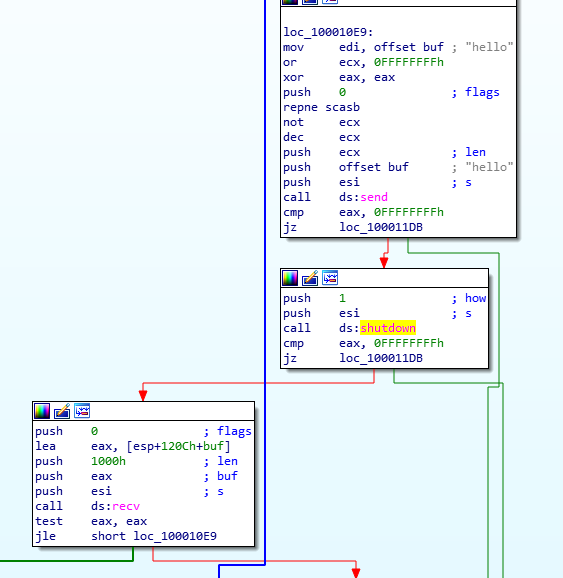
Task: Click push ecx line with len comment
Action: tap(384, 152)
